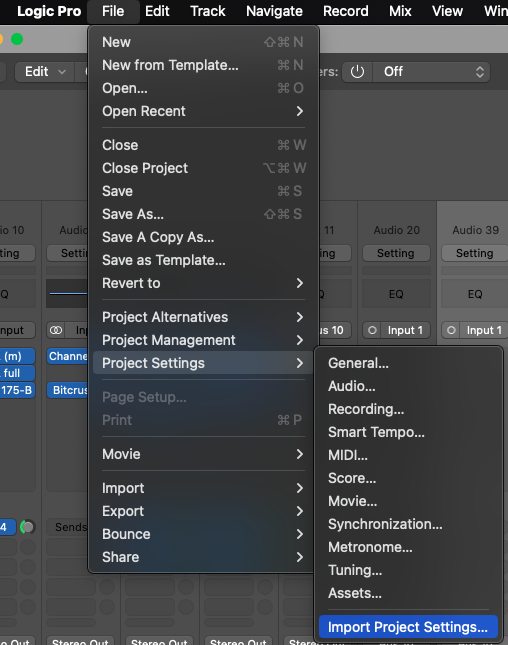Open the Navigate menu
Image resolution: width=508 pixels, height=645 pixels.
tap(274, 11)
